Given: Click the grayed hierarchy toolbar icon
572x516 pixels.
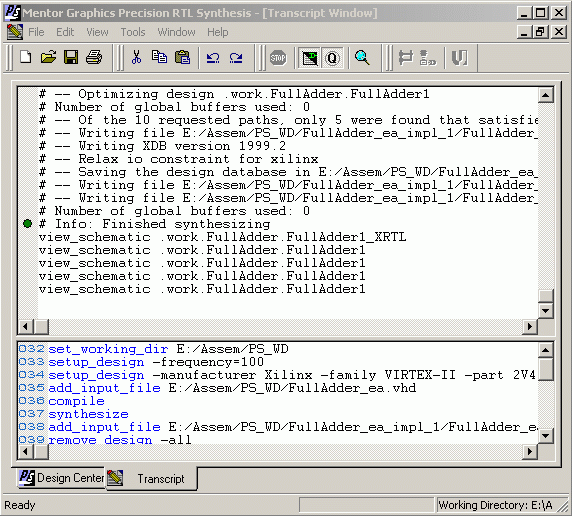Looking at the screenshot, I should (x=428, y=58).
